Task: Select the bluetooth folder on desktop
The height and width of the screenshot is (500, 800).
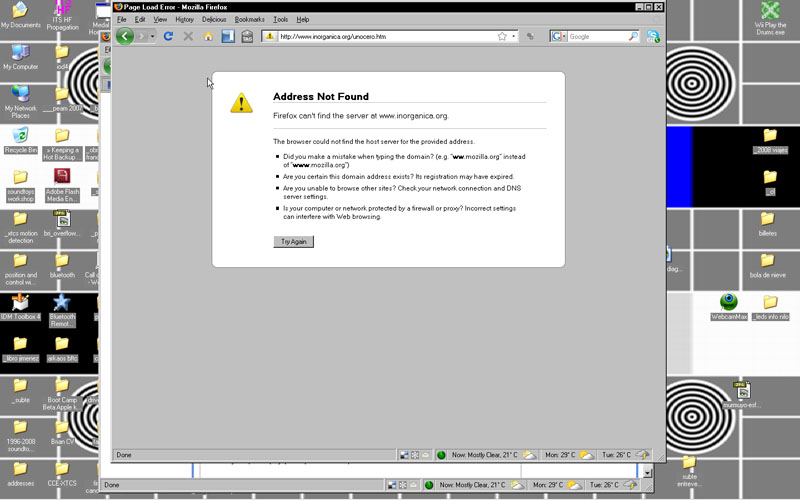Action: pos(62,266)
